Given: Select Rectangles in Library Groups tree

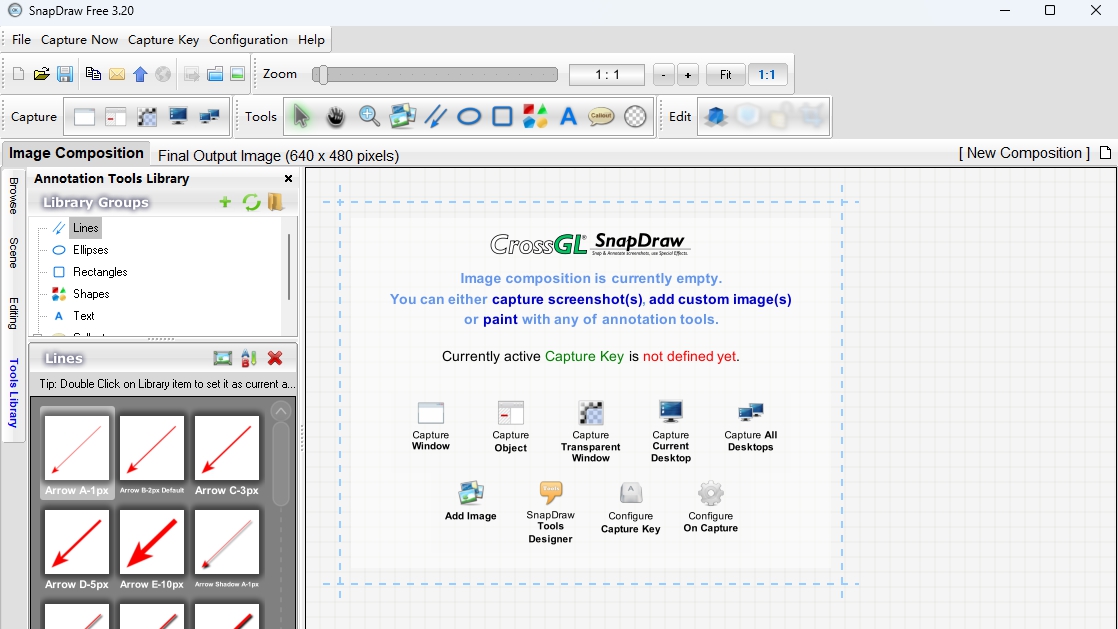Looking at the screenshot, I should 100,272.
